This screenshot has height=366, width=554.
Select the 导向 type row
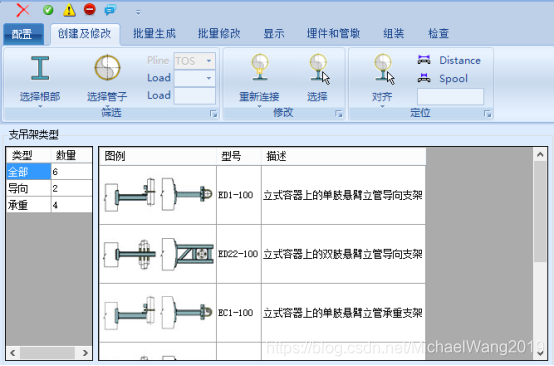29,188
